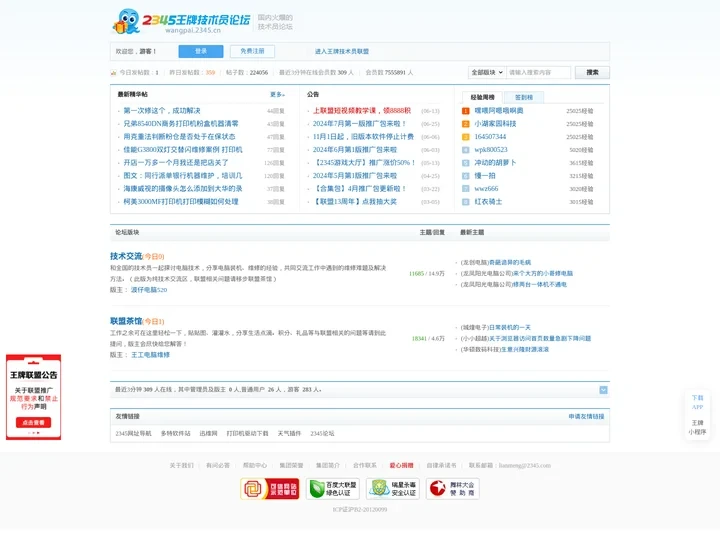Click the 舞林大会赞助商 badge
Viewport: 720px width, 540px height.
click(x=453, y=489)
